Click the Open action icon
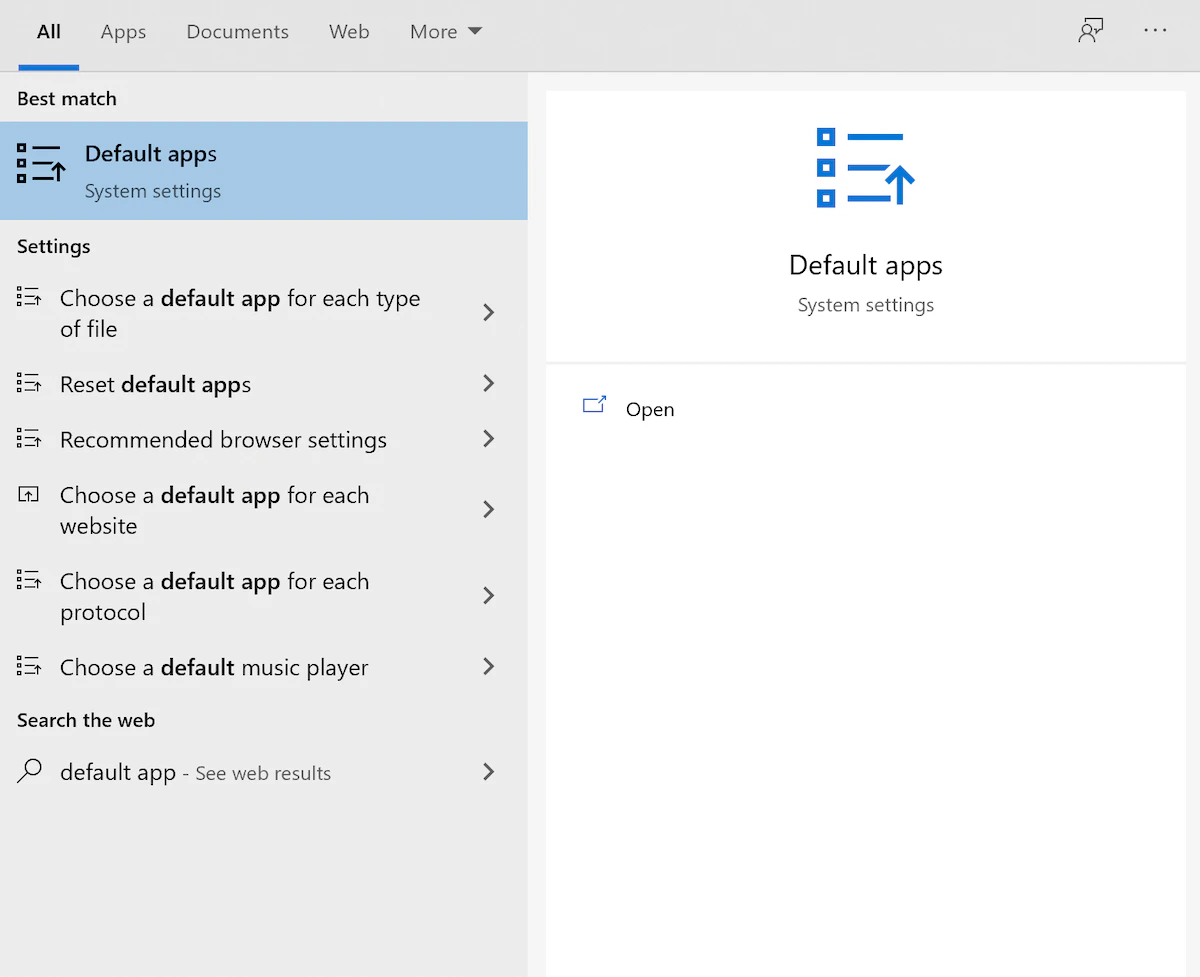Screen dimensions: 1200x977 [594, 405]
